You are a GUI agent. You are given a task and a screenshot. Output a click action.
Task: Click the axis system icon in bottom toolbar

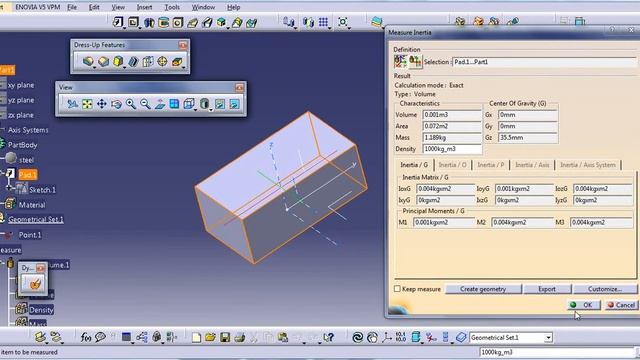click(386, 337)
